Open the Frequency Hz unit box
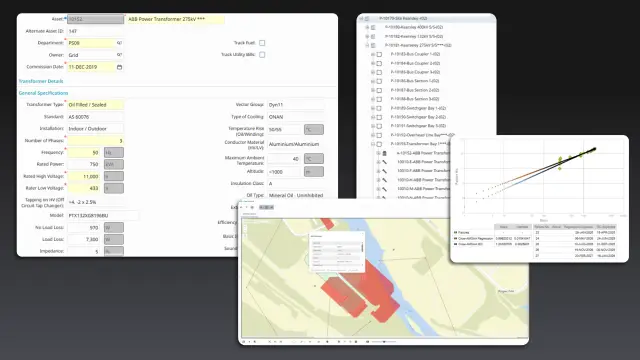Screen dimensions: 640x360 click(114, 153)
